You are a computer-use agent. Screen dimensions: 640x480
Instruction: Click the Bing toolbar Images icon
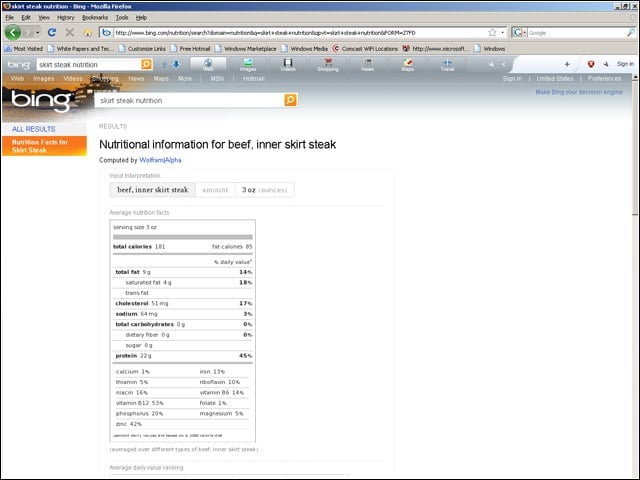click(248, 64)
